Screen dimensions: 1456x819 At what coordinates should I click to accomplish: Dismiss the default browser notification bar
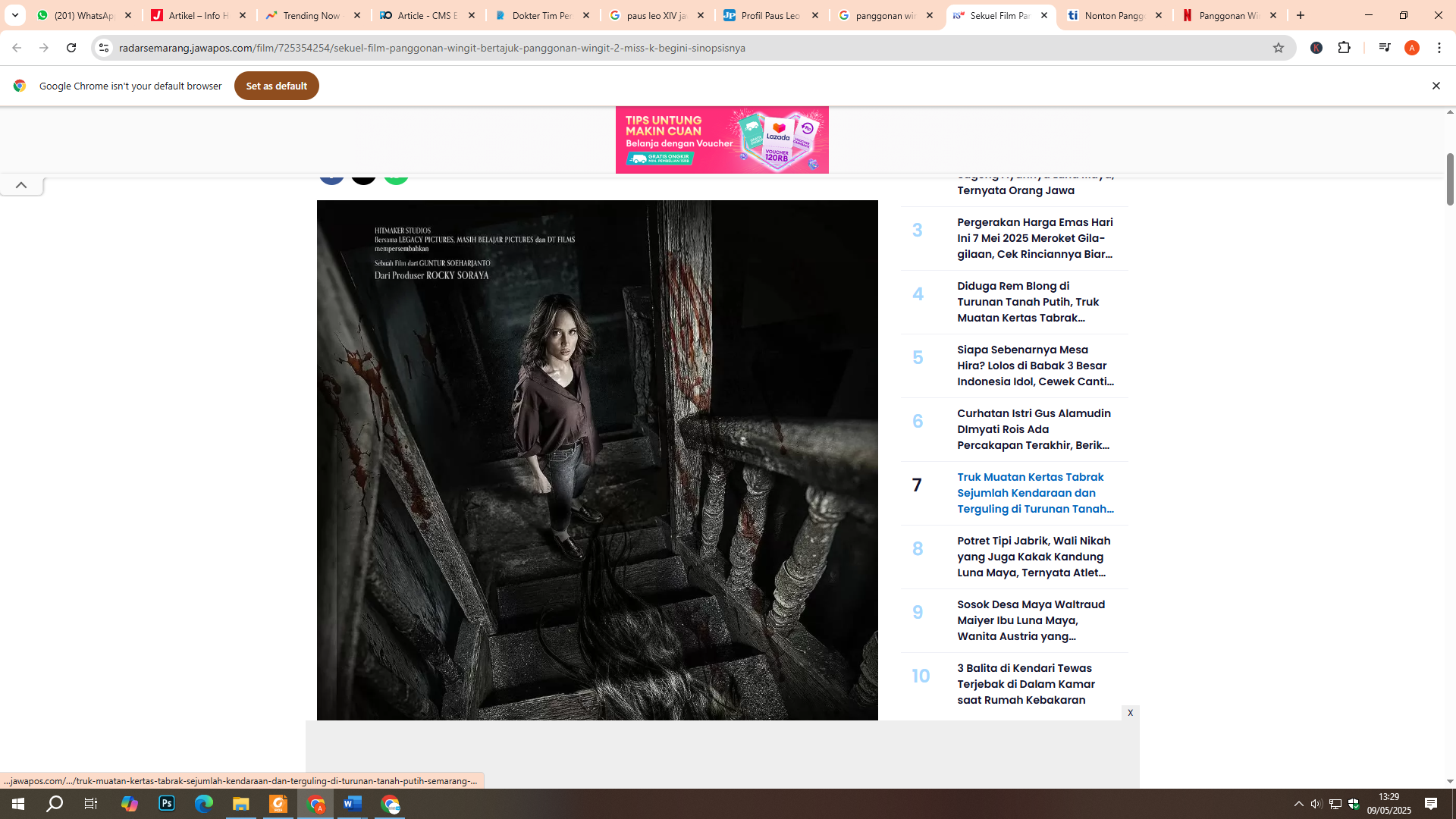tap(1436, 86)
